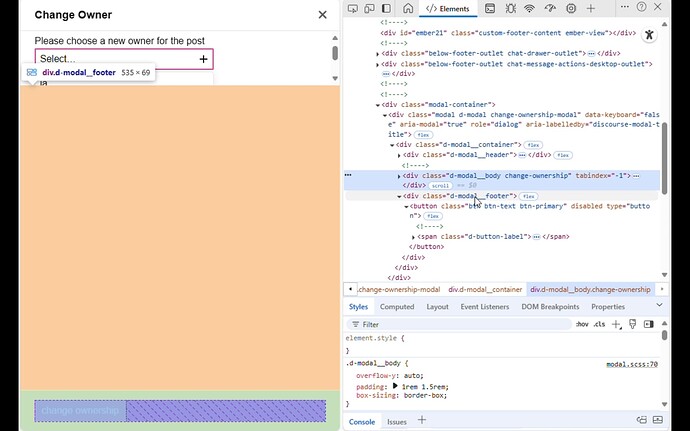690x431 pixels.
Task: Open row actions dots beside selected node
Action: (x=348, y=175)
